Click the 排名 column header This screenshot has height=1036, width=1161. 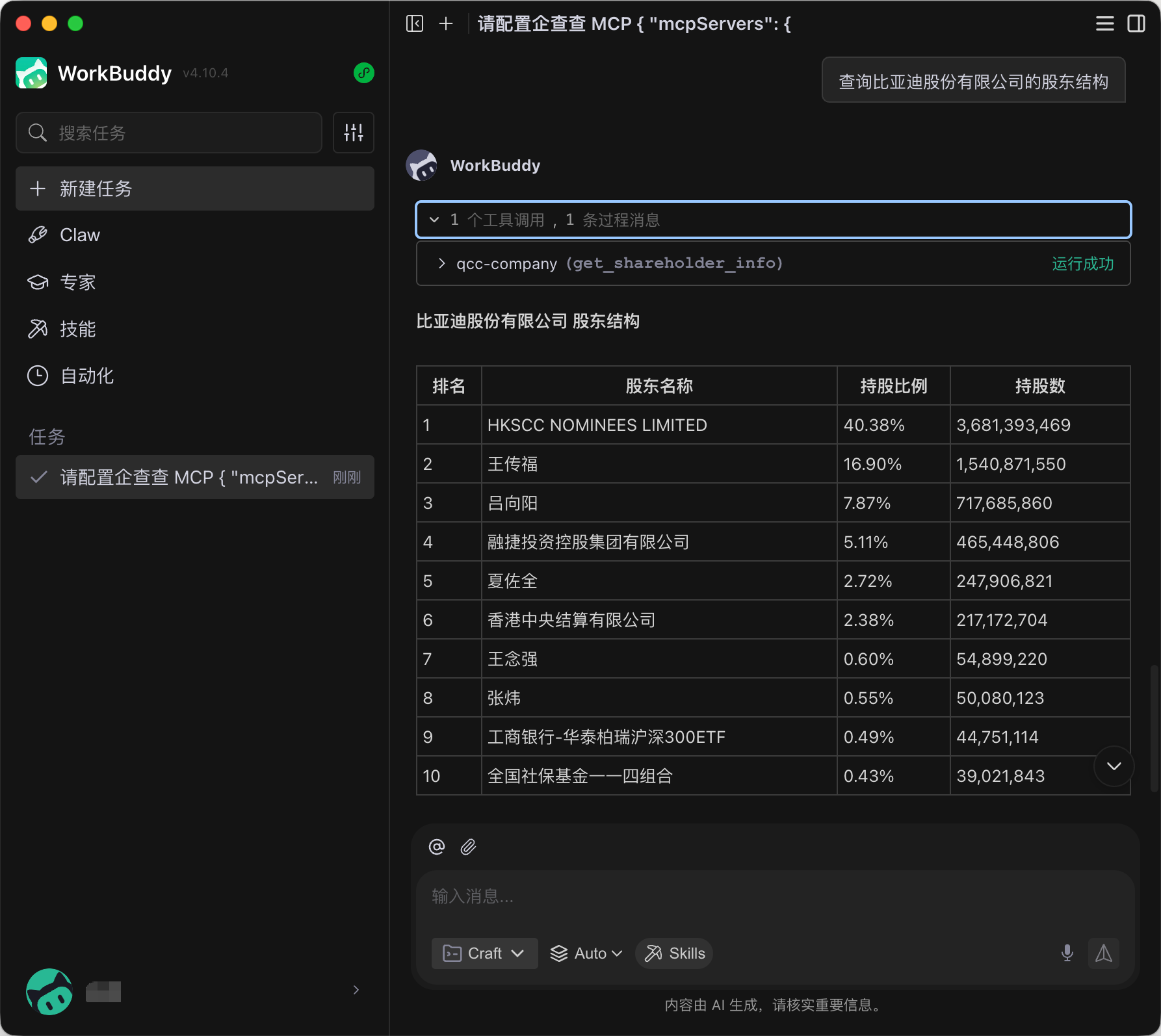pos(449,386)
